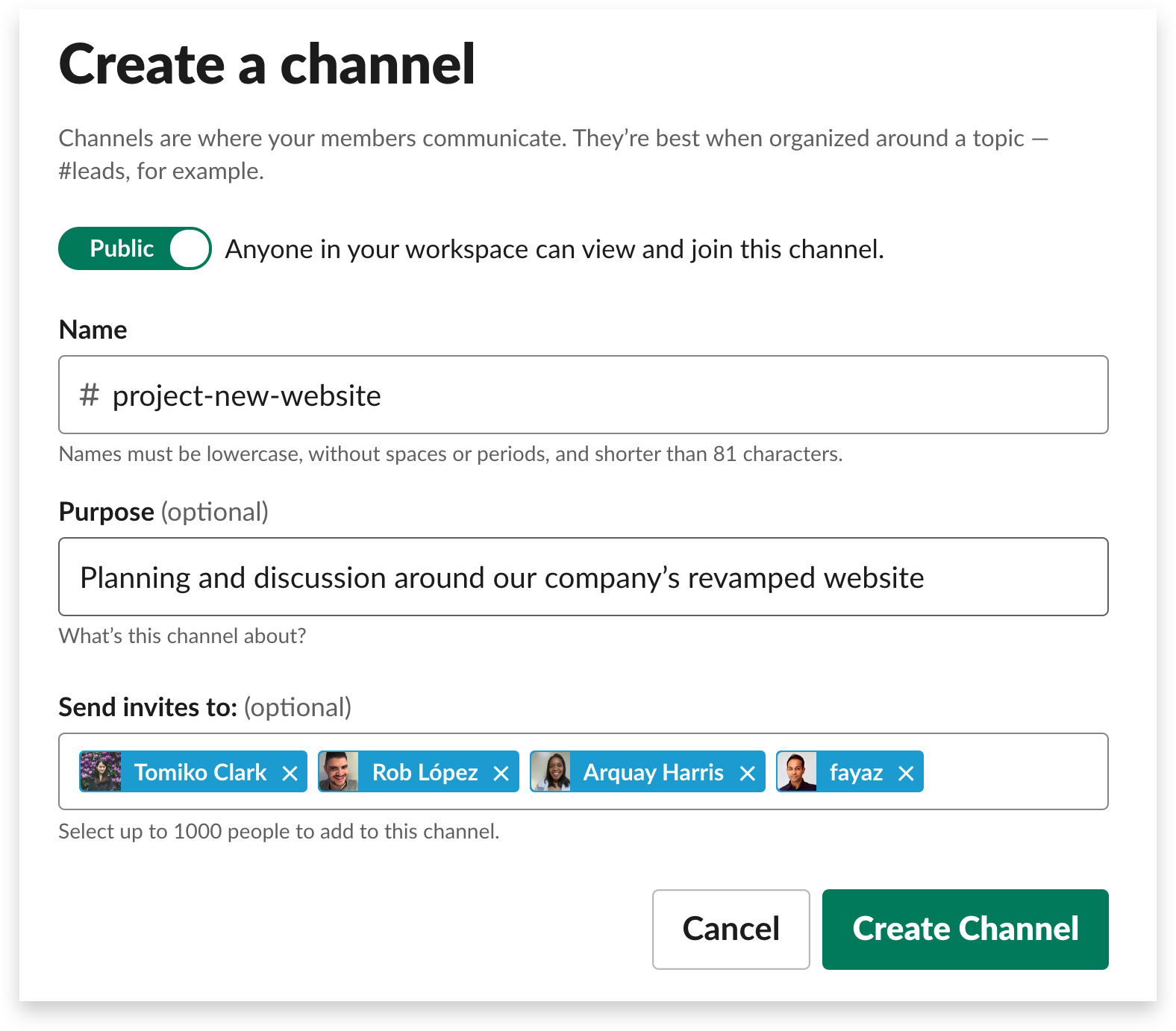Click the hash symbol in the Name field
This screenshot has width=1176, height=1031.
(x=89, y=395)
